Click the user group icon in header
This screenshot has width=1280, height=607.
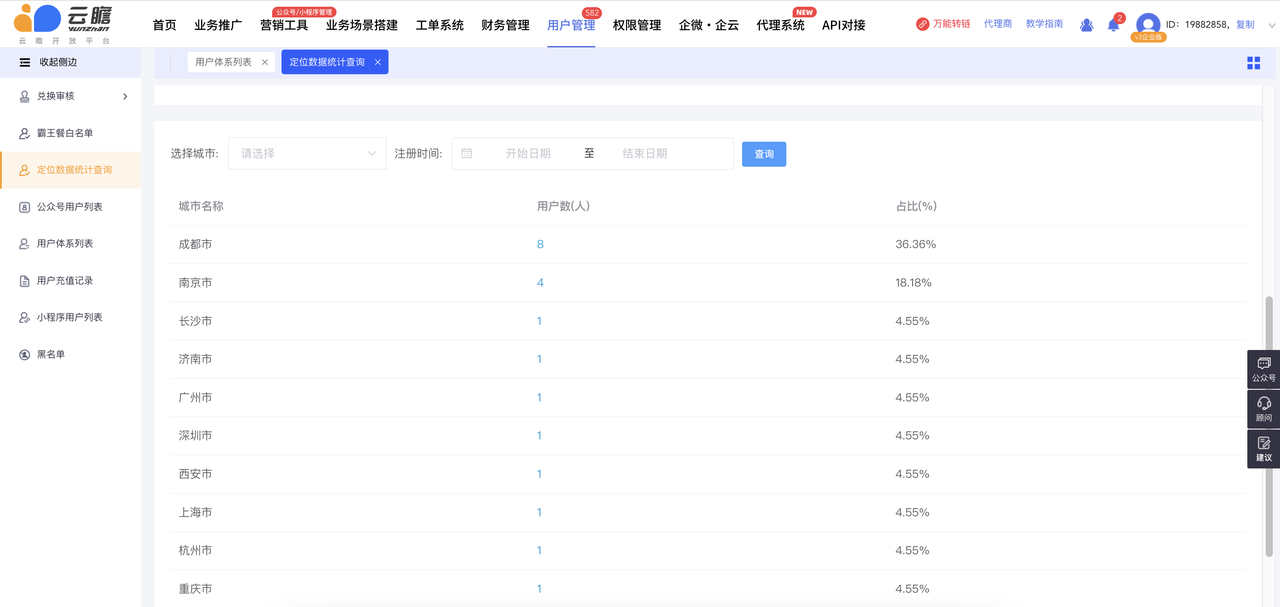point(1086,25)
